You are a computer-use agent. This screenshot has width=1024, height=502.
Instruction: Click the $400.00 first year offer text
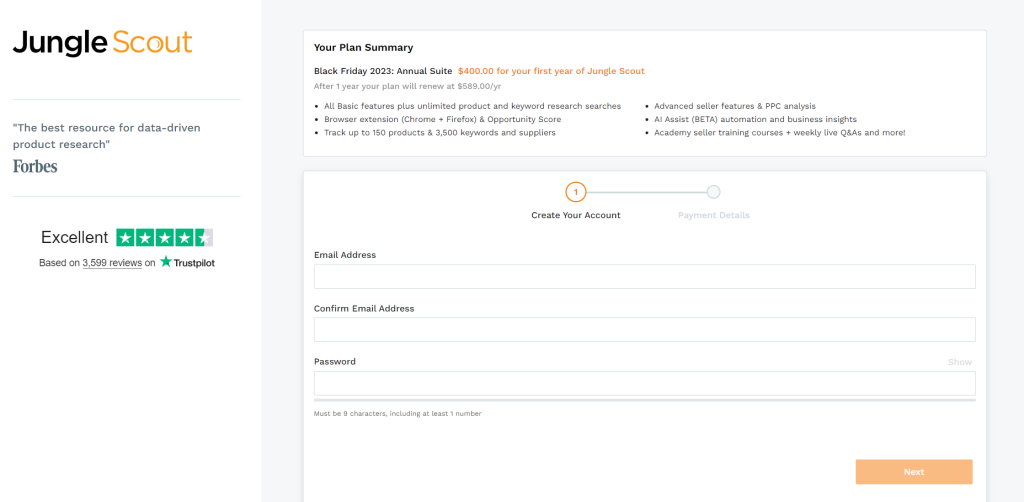click(551, 71)
